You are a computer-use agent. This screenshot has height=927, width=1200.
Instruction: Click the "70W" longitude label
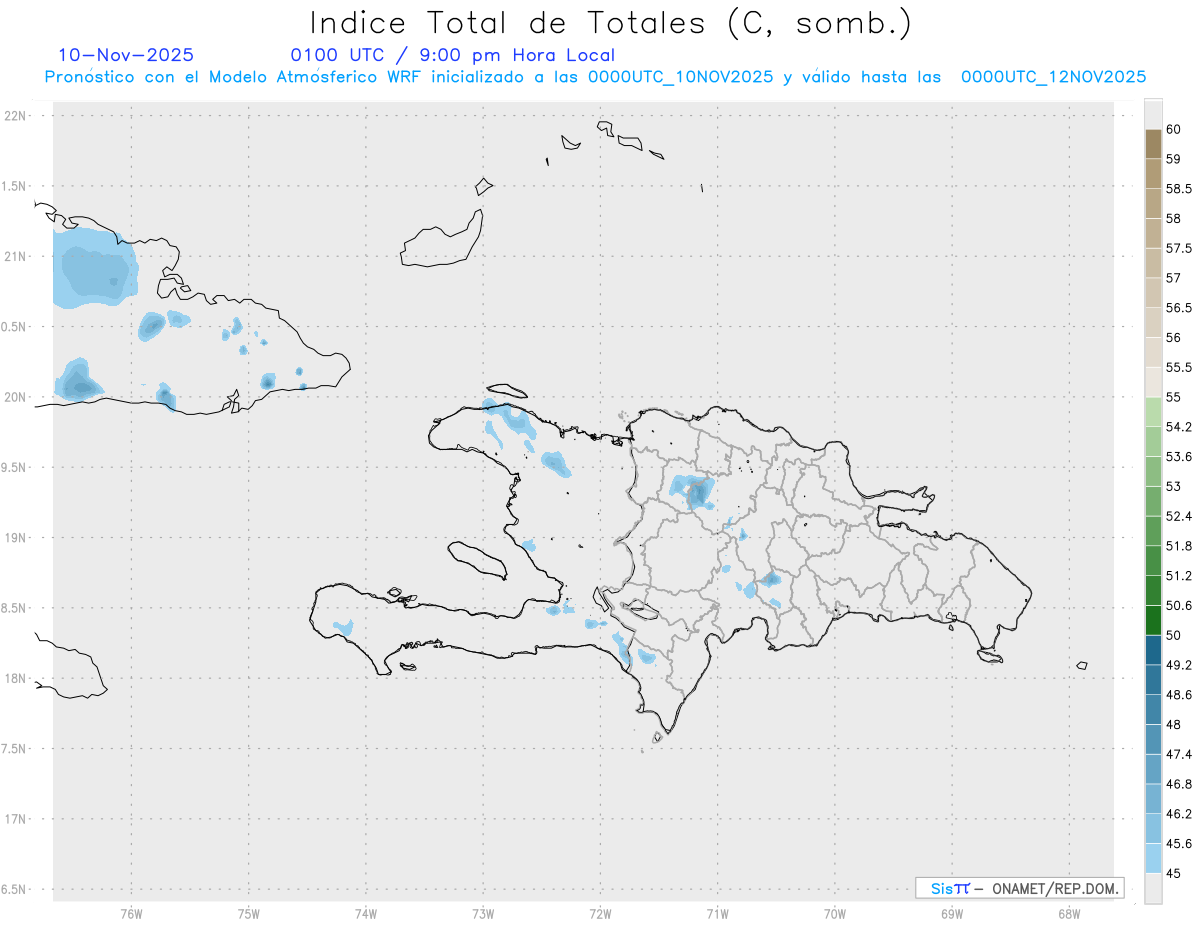(834, 913)
